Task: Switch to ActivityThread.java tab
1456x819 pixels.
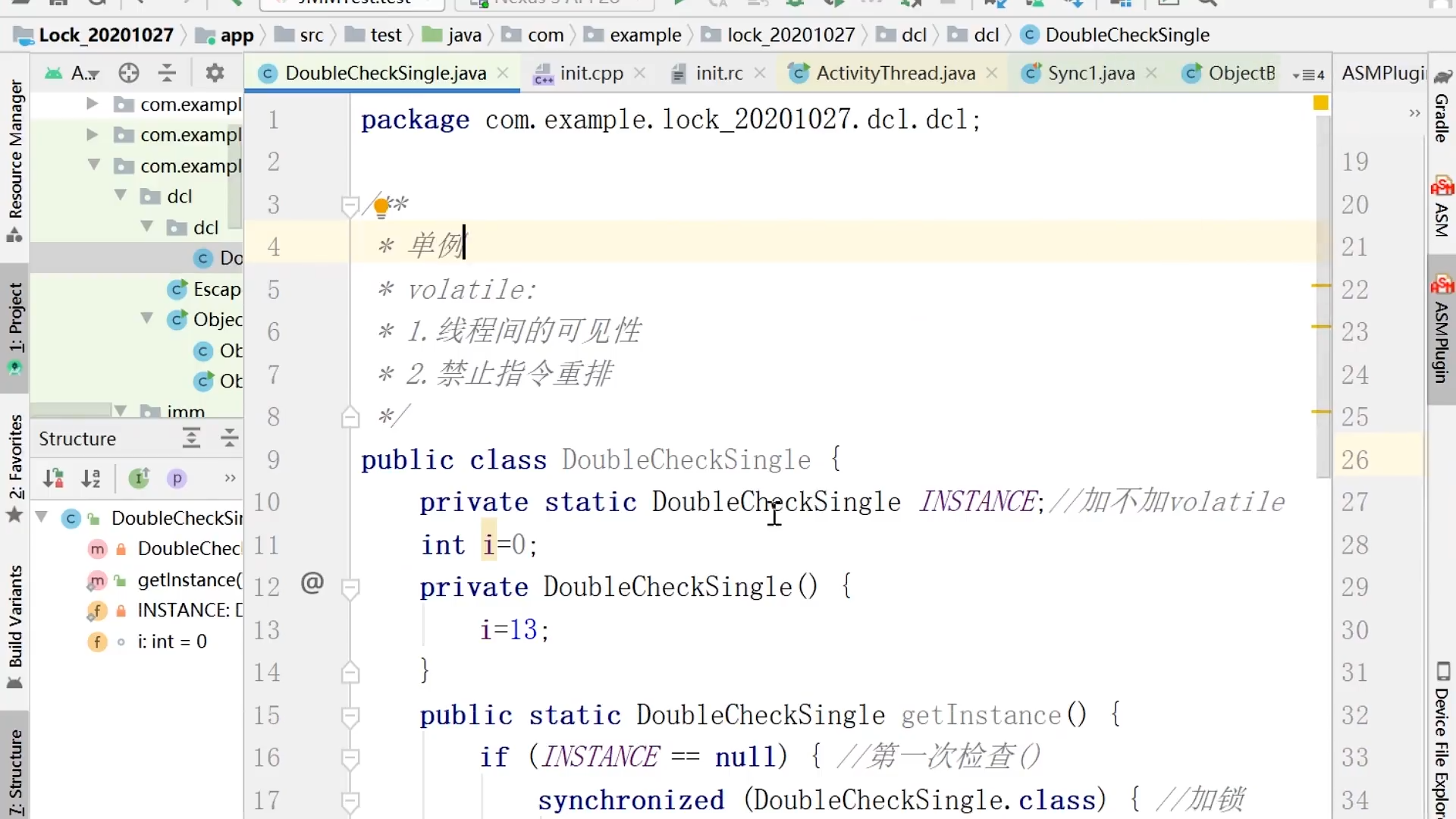Action: coord(895,73)
